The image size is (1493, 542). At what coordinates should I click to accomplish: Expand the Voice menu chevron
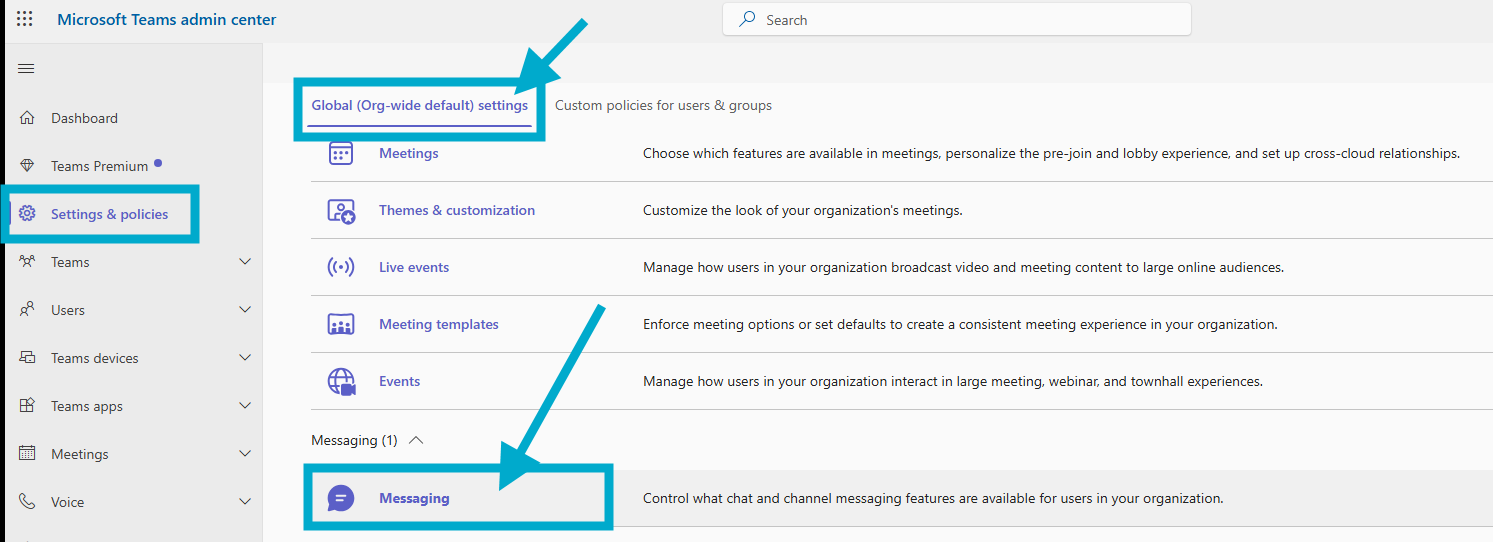(245, 502)
